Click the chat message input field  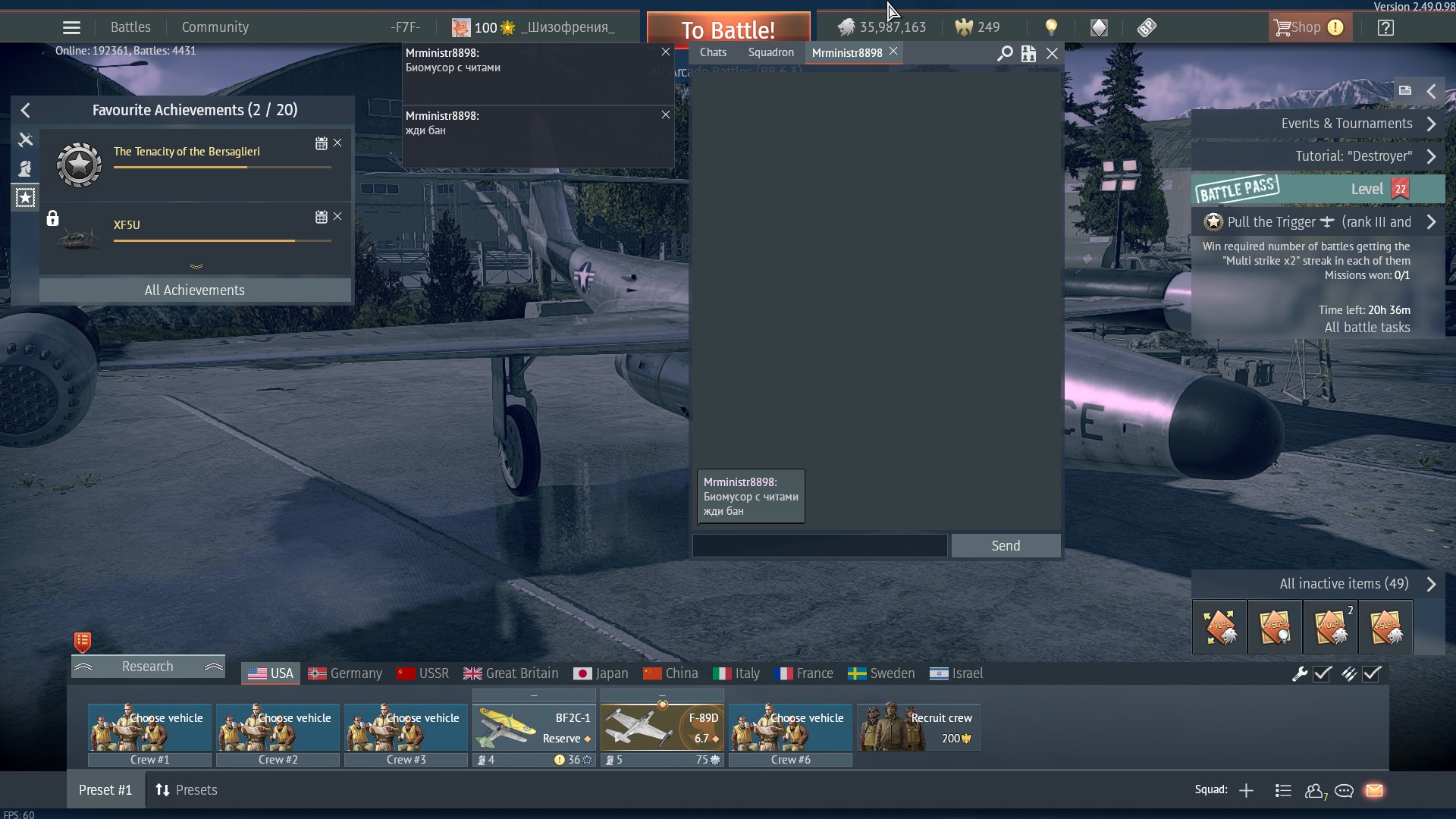(x=819, y=546)
